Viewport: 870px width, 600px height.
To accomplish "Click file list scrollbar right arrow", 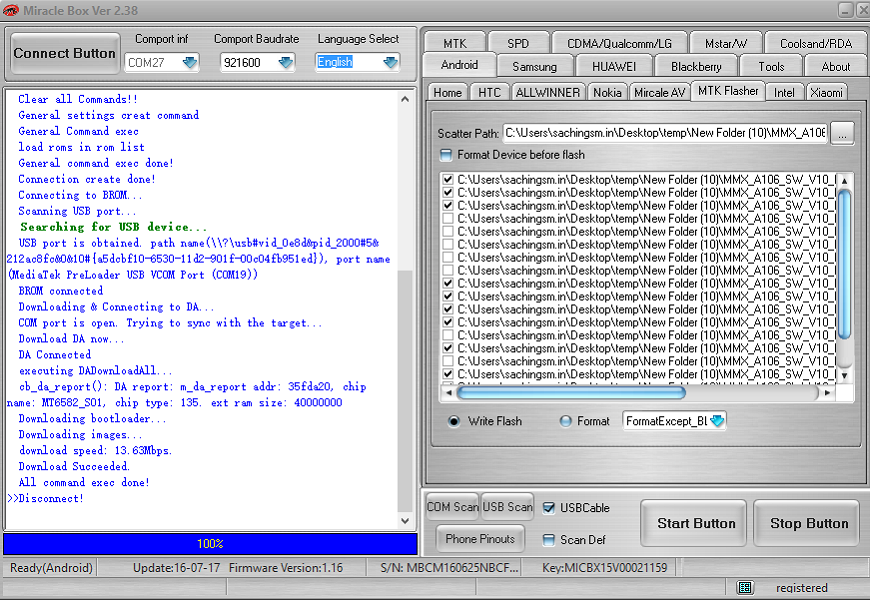I will pos(827,393).
